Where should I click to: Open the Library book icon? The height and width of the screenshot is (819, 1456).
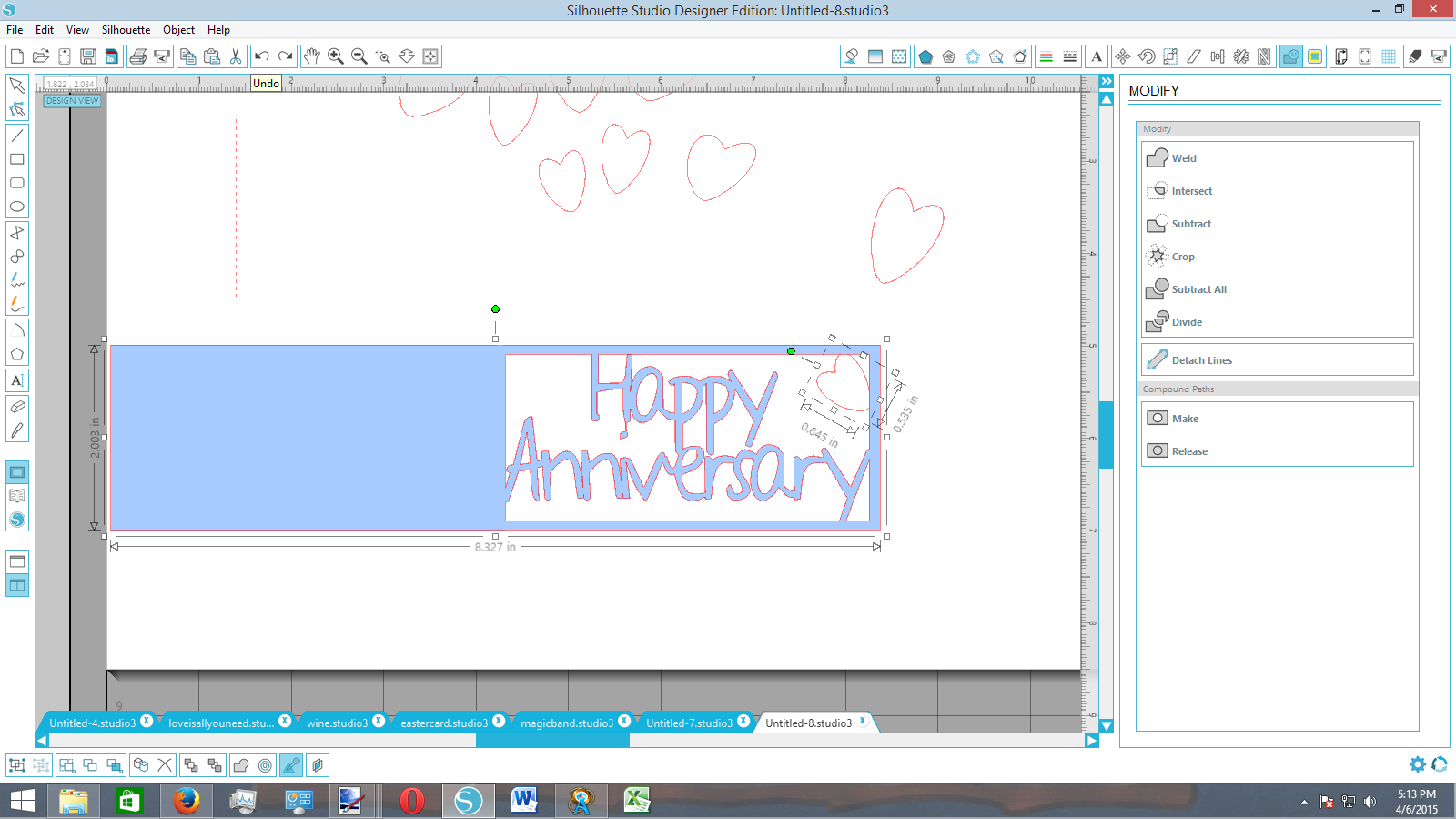pyautogui.click(x=16, y=496)
